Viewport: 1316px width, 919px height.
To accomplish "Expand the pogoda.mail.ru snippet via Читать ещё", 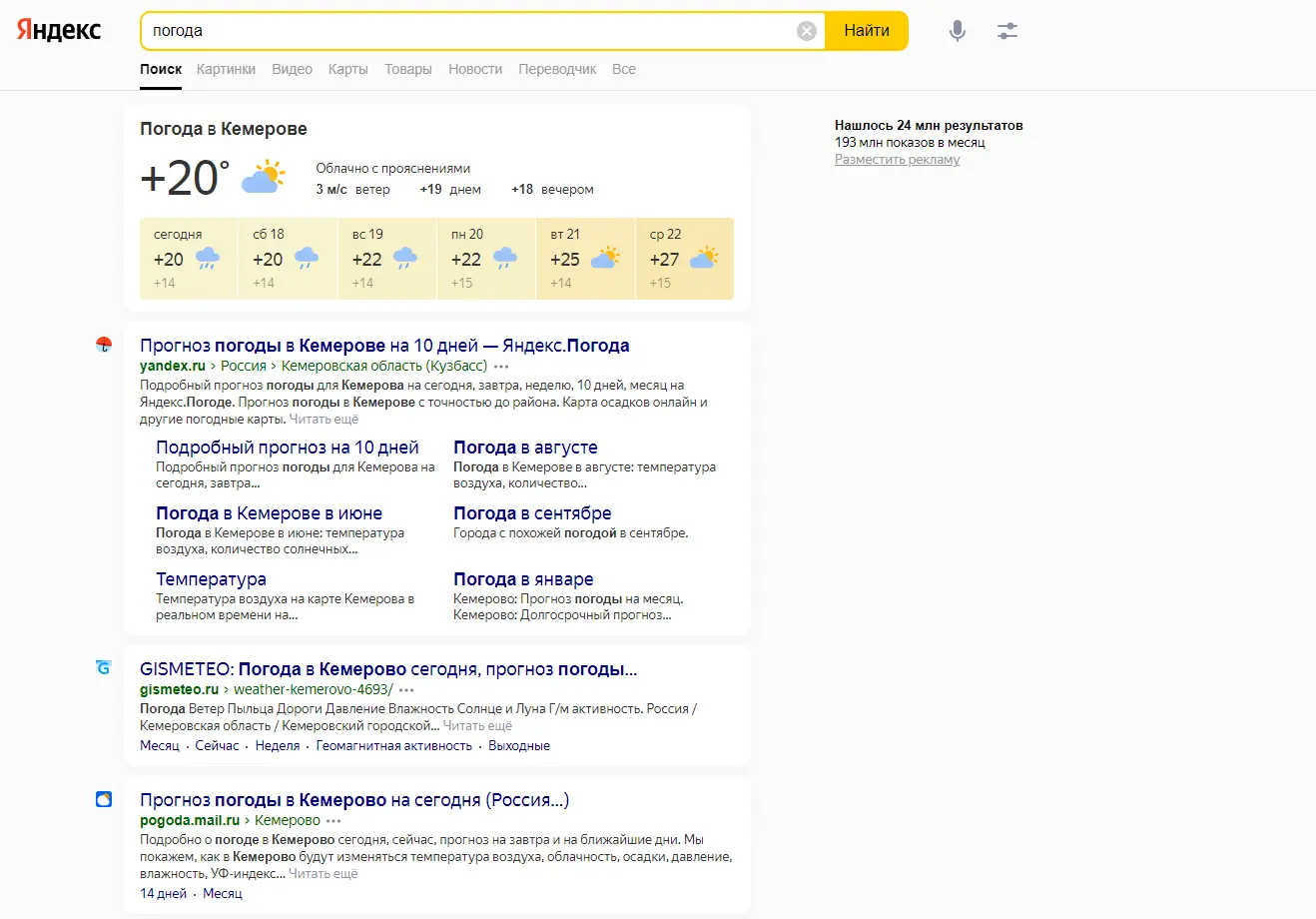I will point(323,874).
